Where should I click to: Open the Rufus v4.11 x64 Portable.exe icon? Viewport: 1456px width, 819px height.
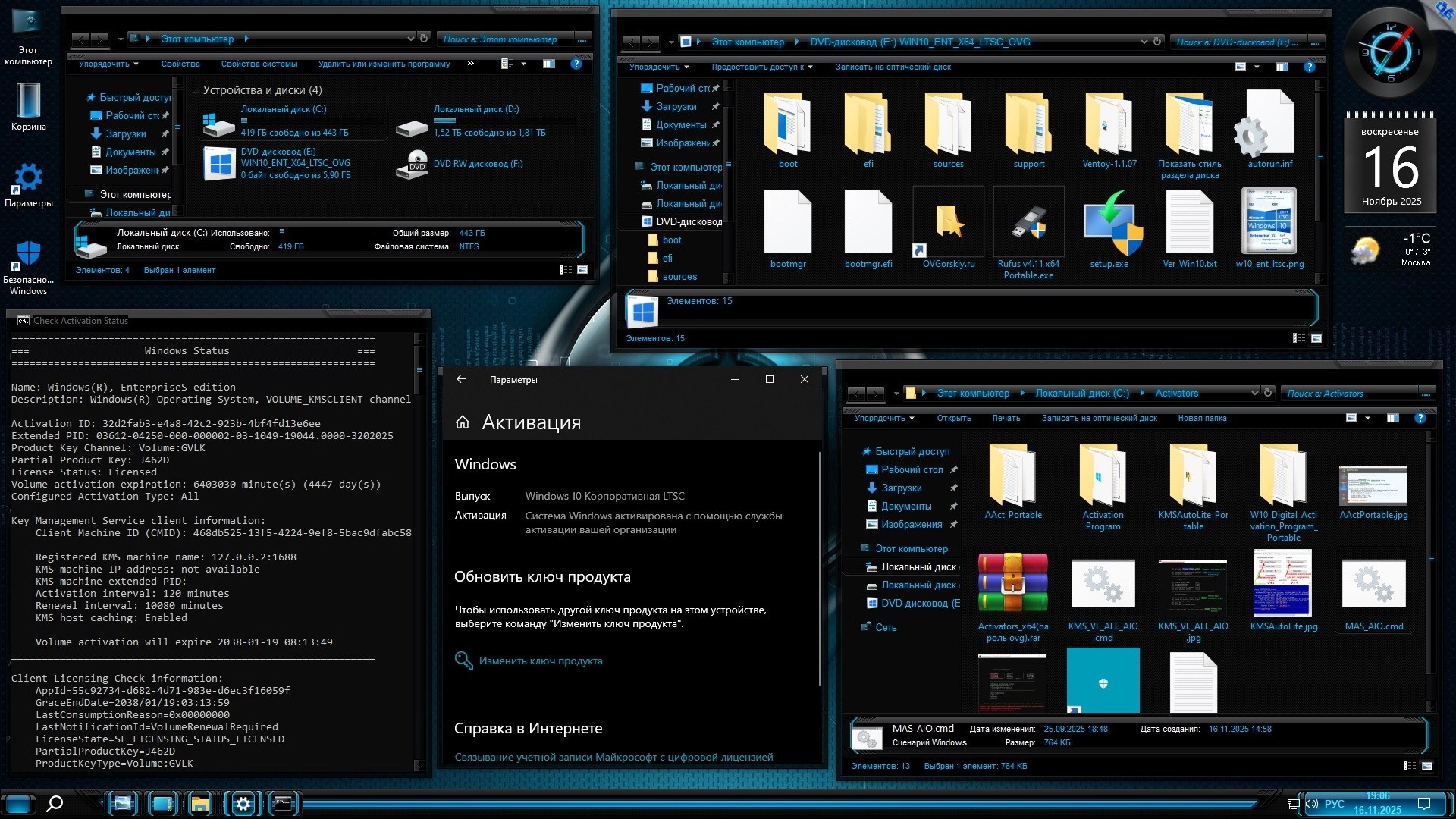(x=1028, y=223)
